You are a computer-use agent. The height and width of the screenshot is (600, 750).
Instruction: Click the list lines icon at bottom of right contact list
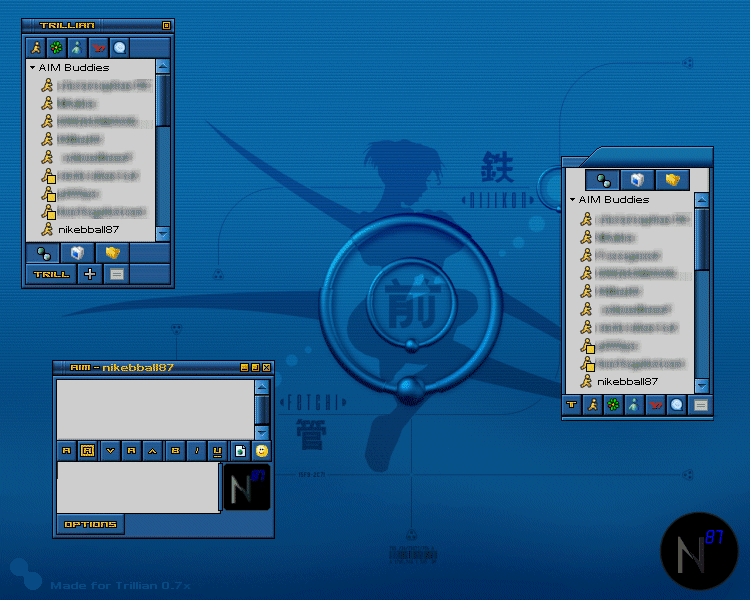[x=700, y=405]
